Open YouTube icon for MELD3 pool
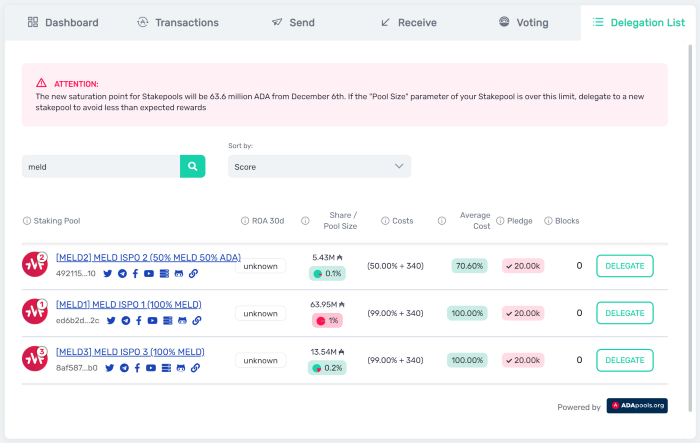 tap(151, 368)
